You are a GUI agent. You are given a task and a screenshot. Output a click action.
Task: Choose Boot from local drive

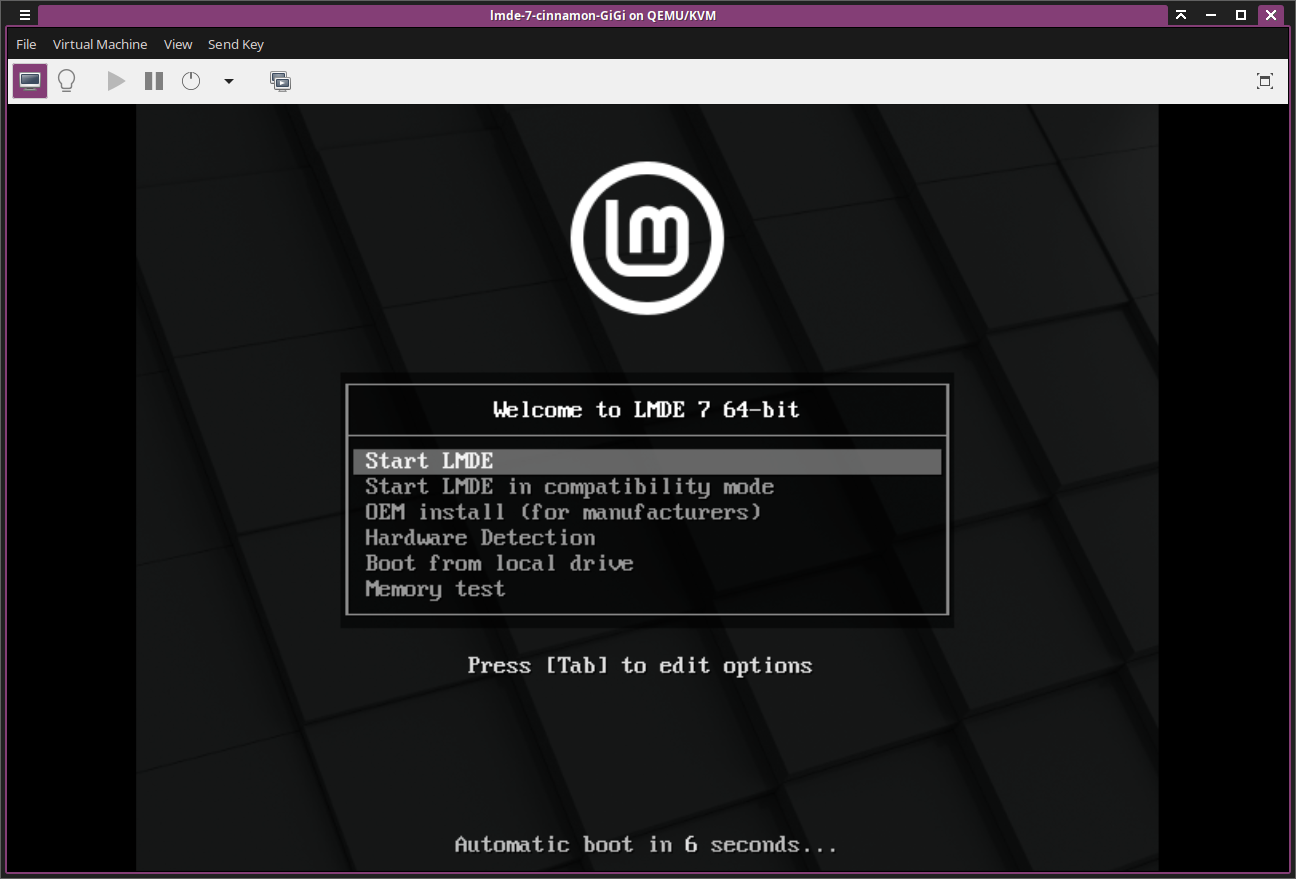tap(500, 563)
